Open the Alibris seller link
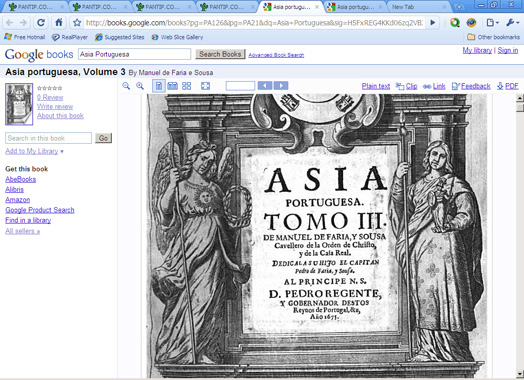This screenshot has height=380, width=524. coord(14,189)
